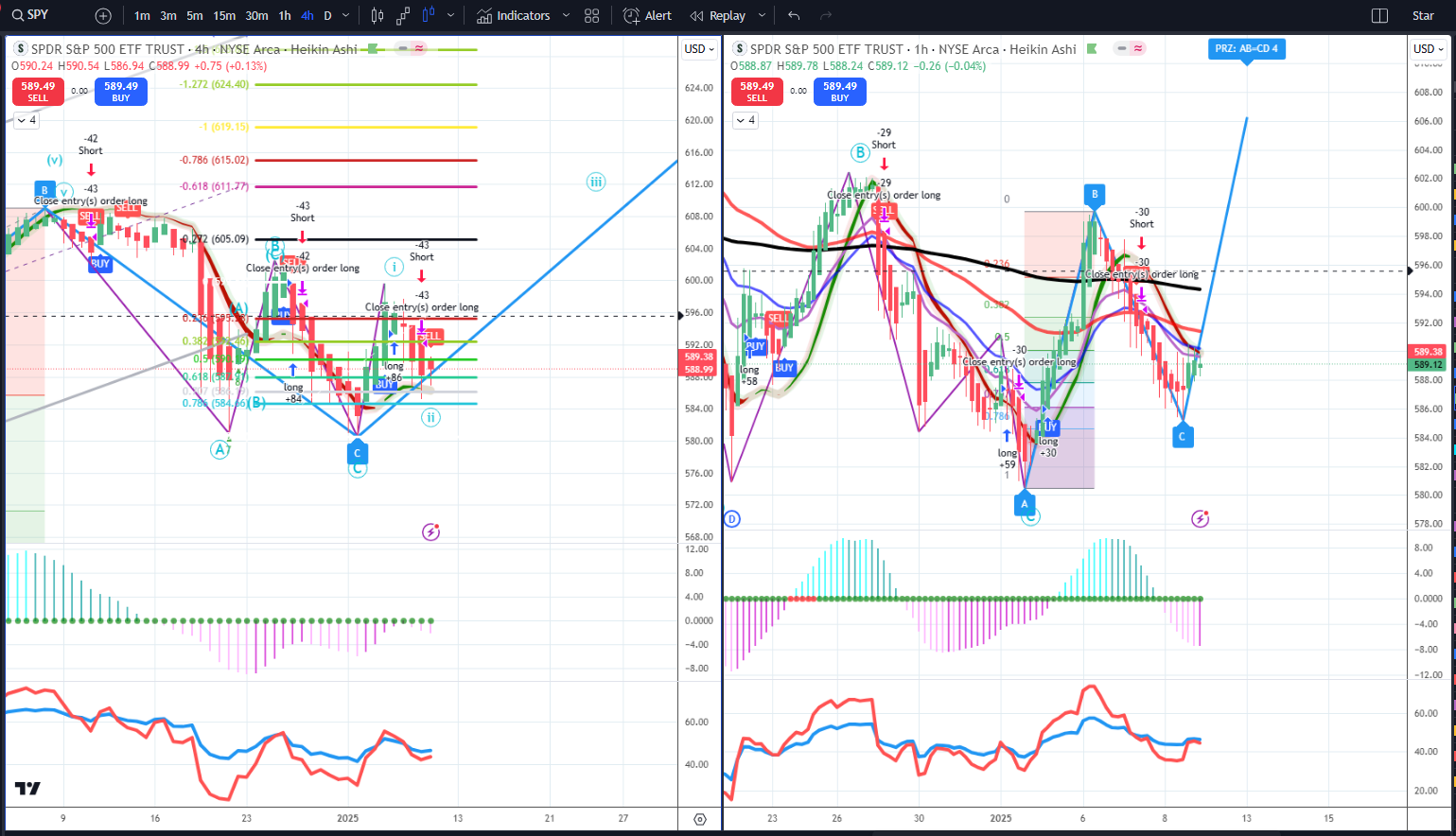The height and width of the screenshot is (836, 1456).
Task: Select the 4h timeframe
Action: pos(307,16)
